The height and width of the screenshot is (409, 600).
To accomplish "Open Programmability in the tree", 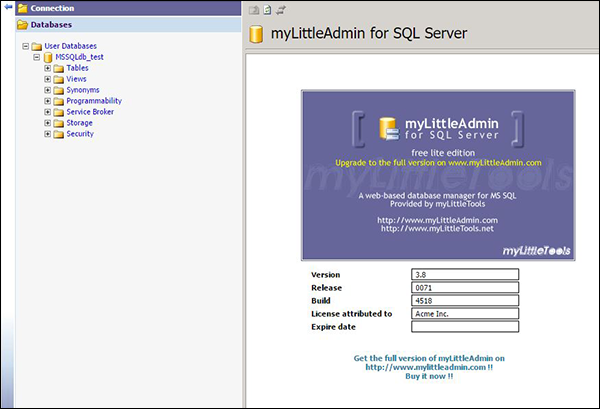I will [94, 101].
